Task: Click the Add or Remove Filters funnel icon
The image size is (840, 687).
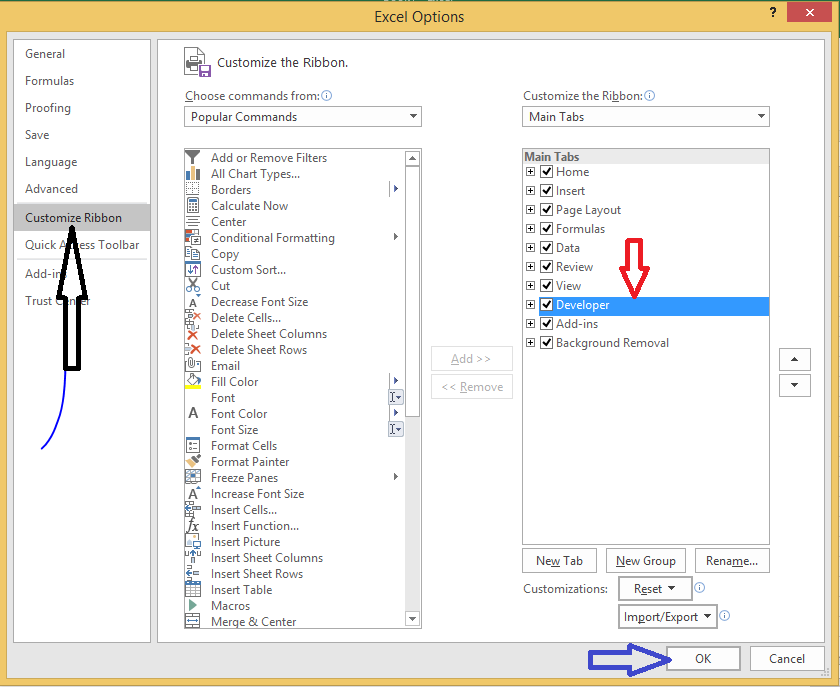Action: (x=192, y=158)
